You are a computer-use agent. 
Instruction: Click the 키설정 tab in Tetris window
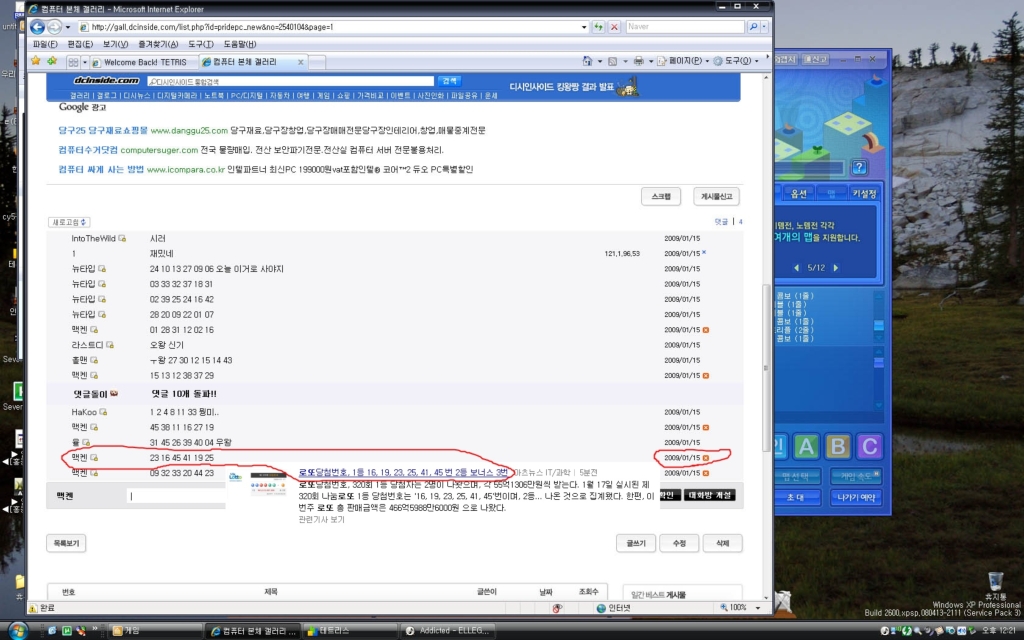(x=864, y=193)
